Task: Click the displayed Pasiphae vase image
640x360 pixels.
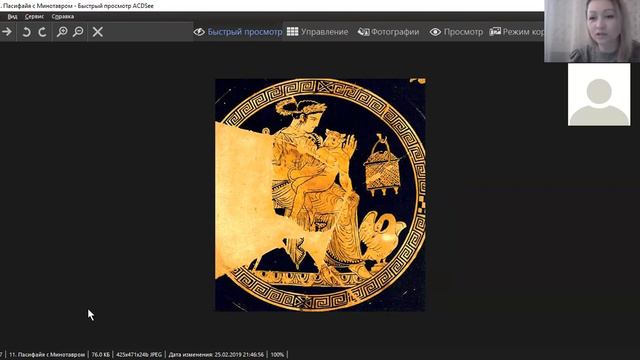Action: pos(320,195)
